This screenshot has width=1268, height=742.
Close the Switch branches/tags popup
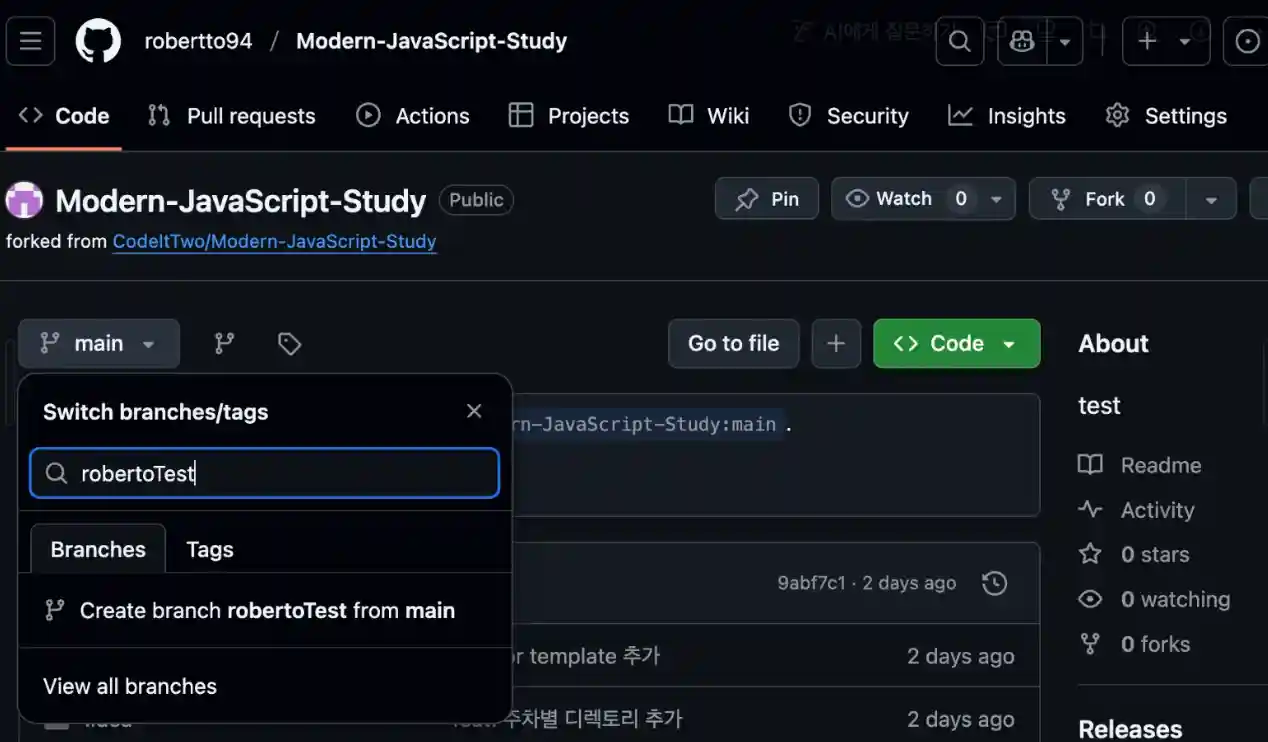click(474, 411)
